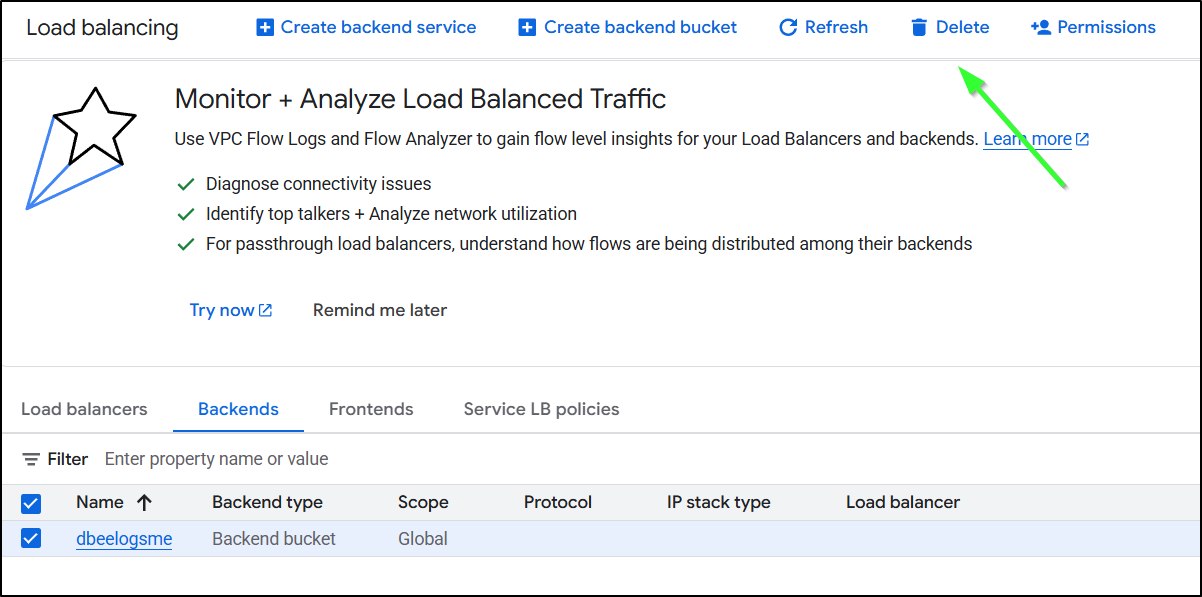Image resolution: width=1202 pixels, height=597 pixels.
Task: Uncheck the dbeelogsme row checkbox
Action: 31,539
